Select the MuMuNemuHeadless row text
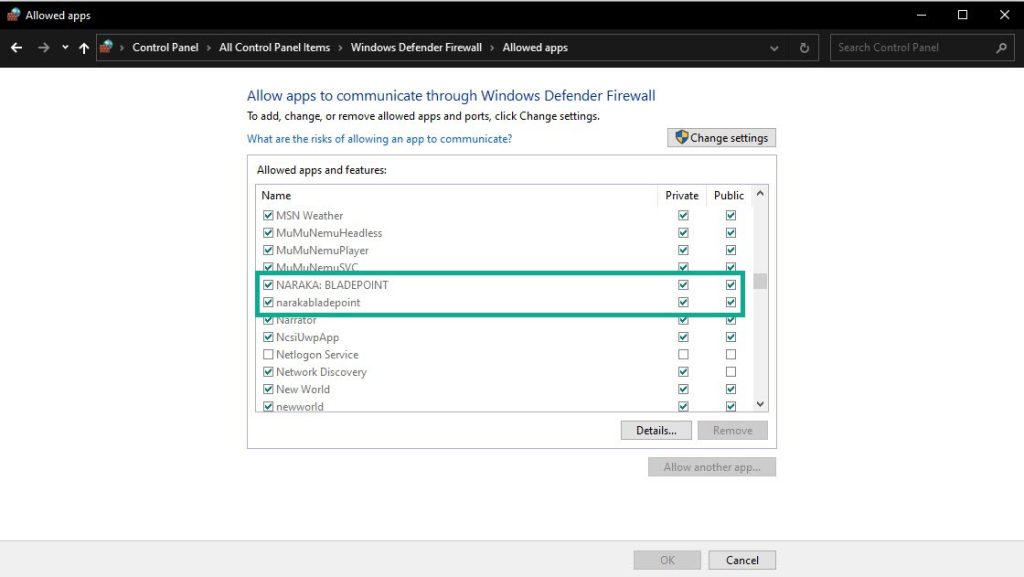1024x577 pixels. click(x=329, y=233)
